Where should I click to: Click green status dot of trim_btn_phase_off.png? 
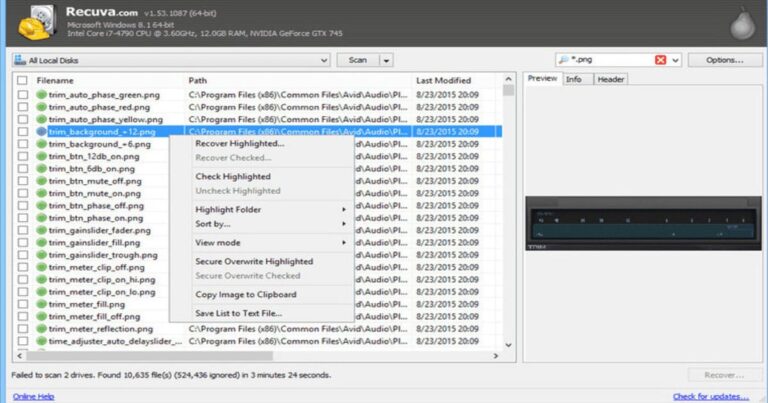[42, 205]
